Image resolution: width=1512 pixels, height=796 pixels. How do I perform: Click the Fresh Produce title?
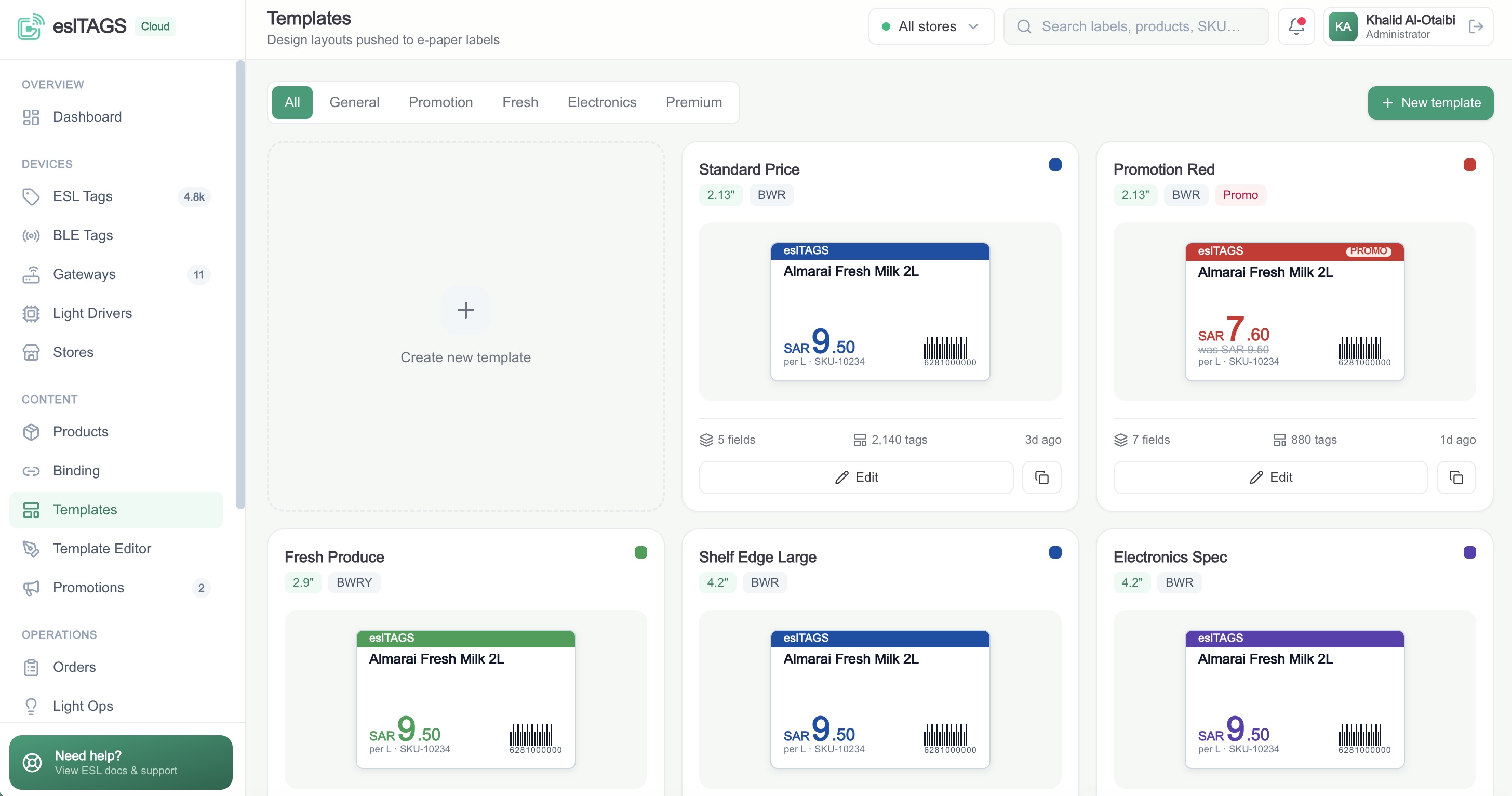tap(334, 557)
